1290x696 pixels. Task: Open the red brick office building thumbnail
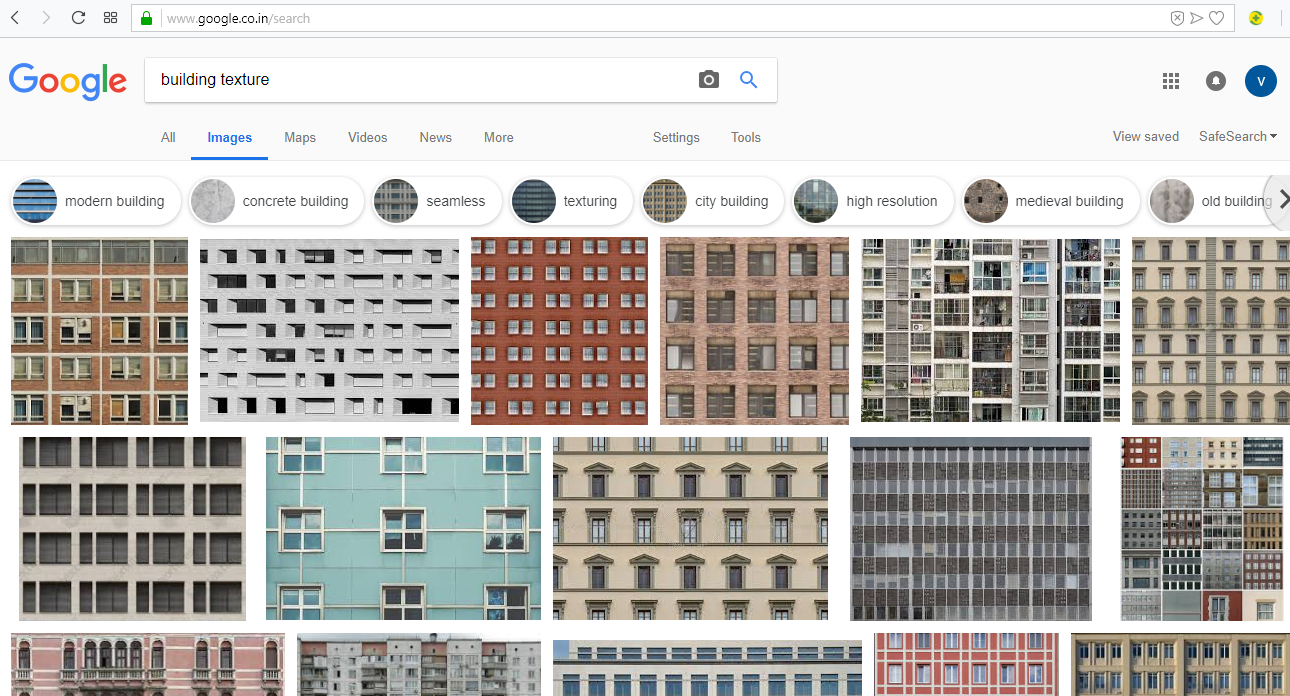click(x=99, y=331)
